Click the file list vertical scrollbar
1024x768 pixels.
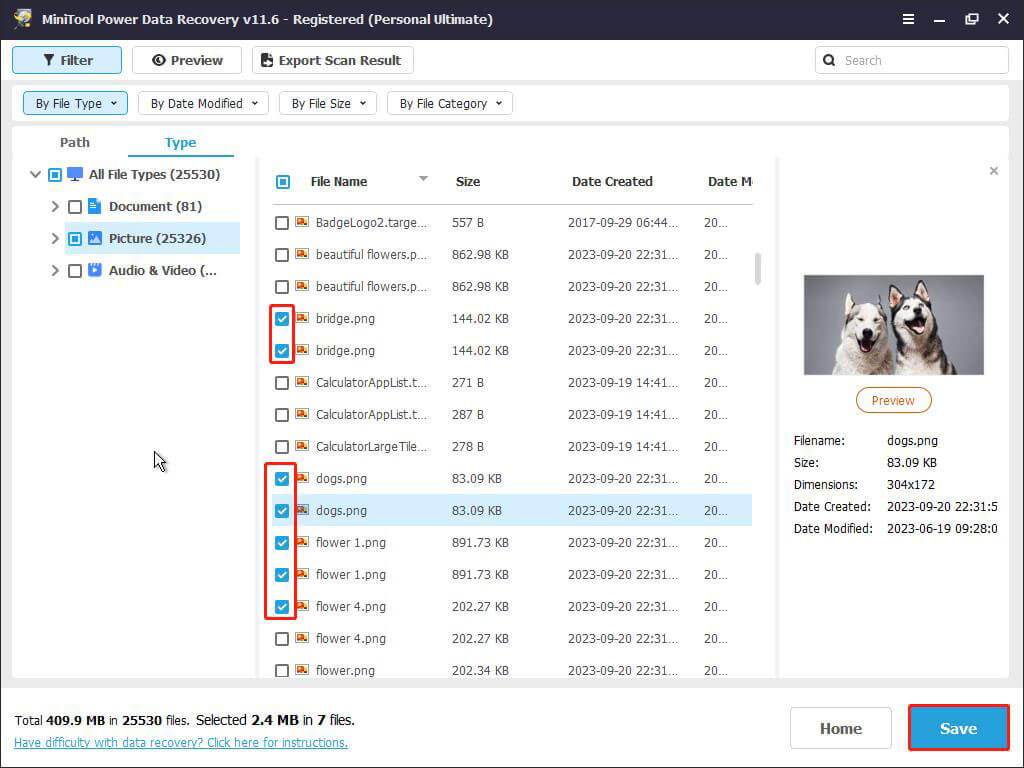(x=758, y=268)
